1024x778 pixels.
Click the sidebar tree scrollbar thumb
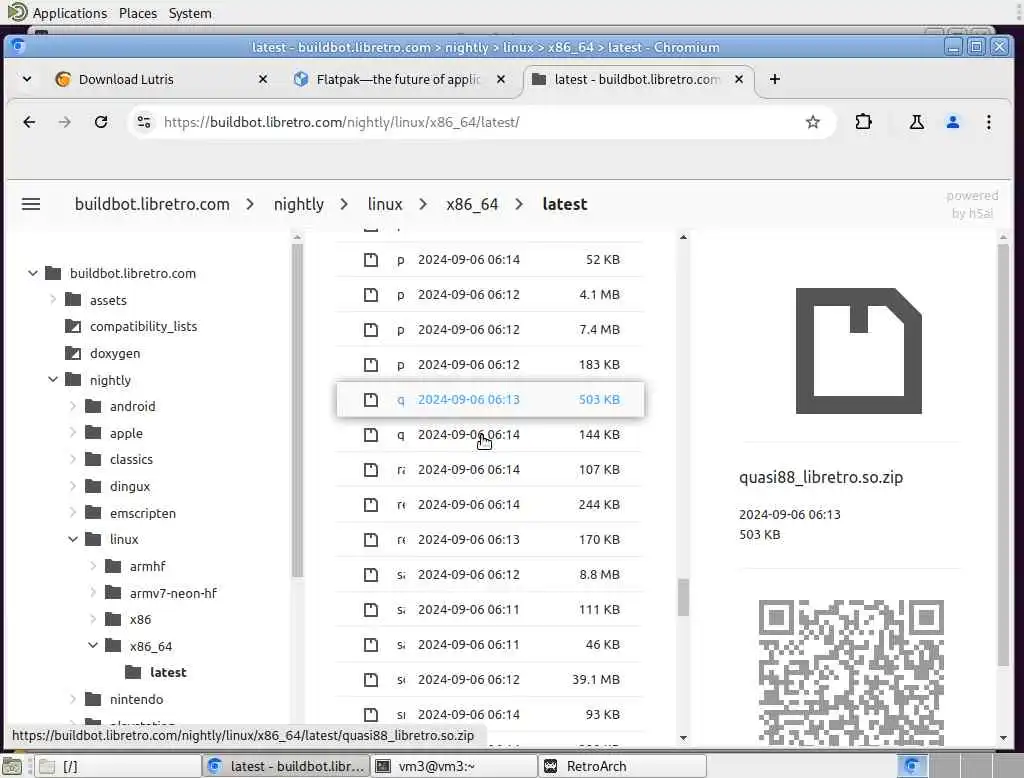click(x=297, y=410)
